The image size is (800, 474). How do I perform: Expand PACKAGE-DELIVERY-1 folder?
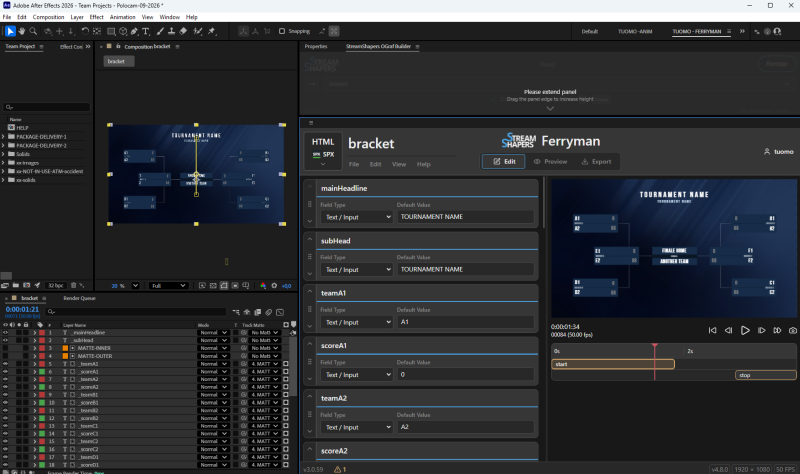point(3,137)
